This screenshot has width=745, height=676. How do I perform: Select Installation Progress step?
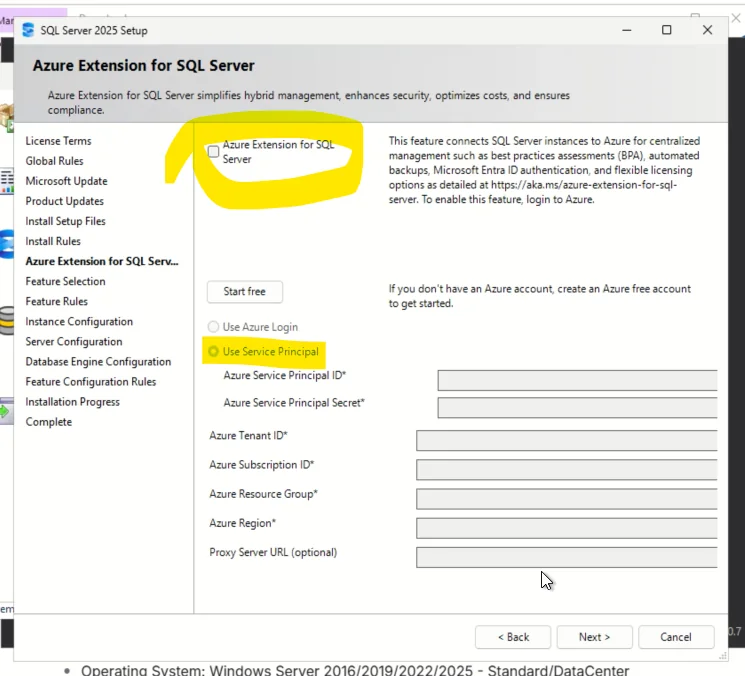coord(73,402)
